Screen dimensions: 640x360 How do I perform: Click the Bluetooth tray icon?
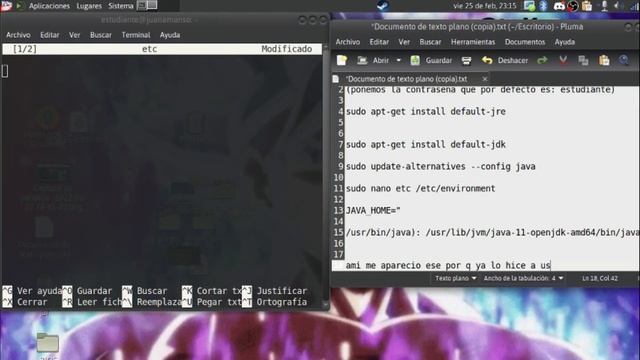coord(543,6)
